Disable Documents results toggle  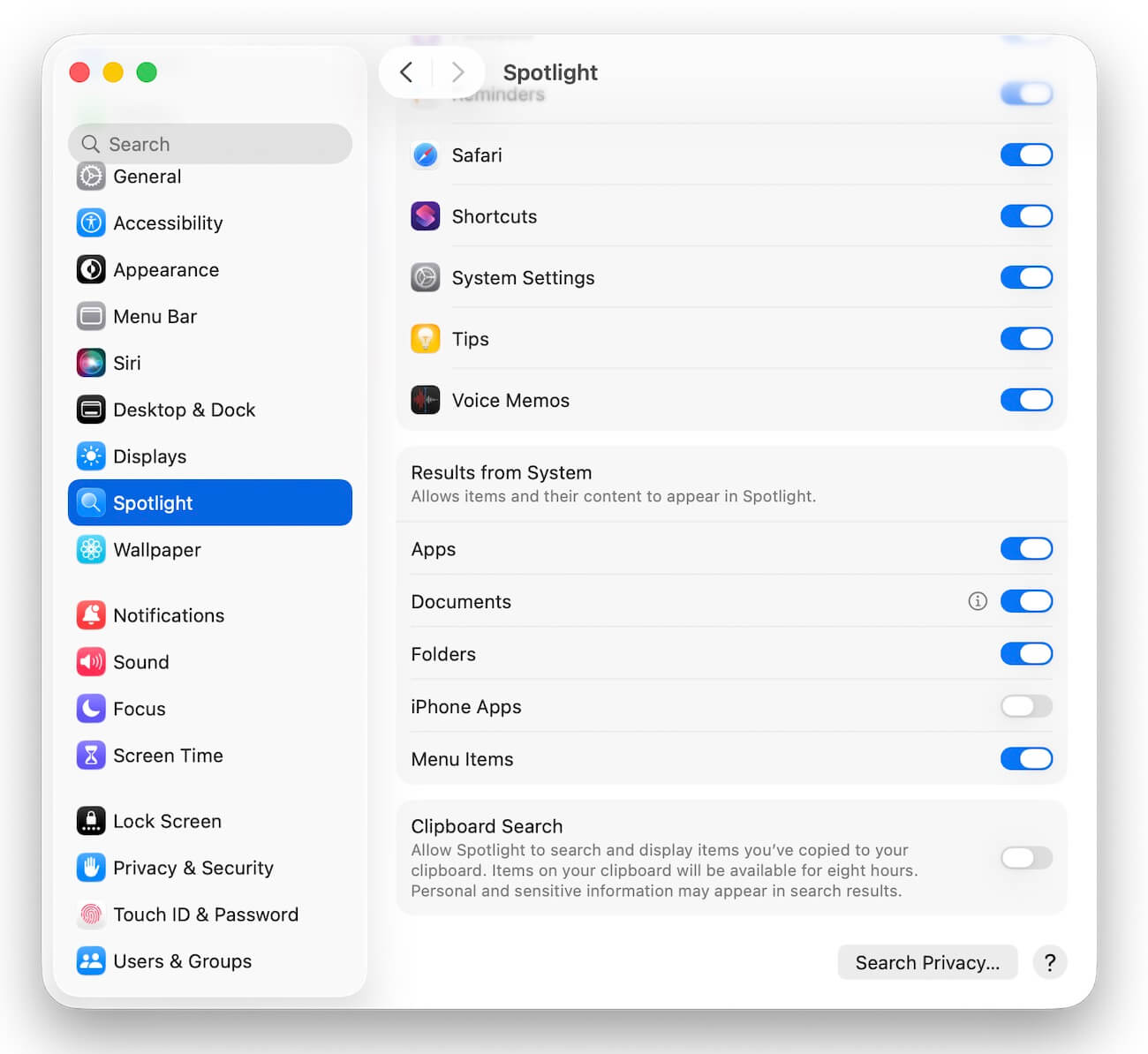pos(1026,602)
